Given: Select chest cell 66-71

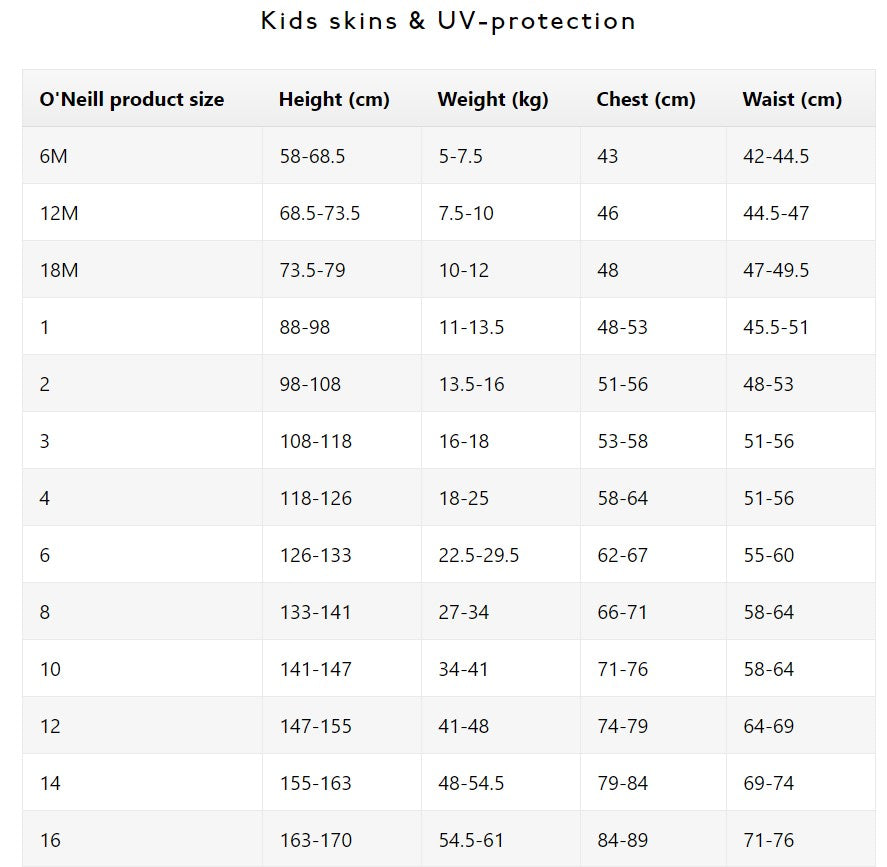Looking at the screenshot, I should point(623,612).
